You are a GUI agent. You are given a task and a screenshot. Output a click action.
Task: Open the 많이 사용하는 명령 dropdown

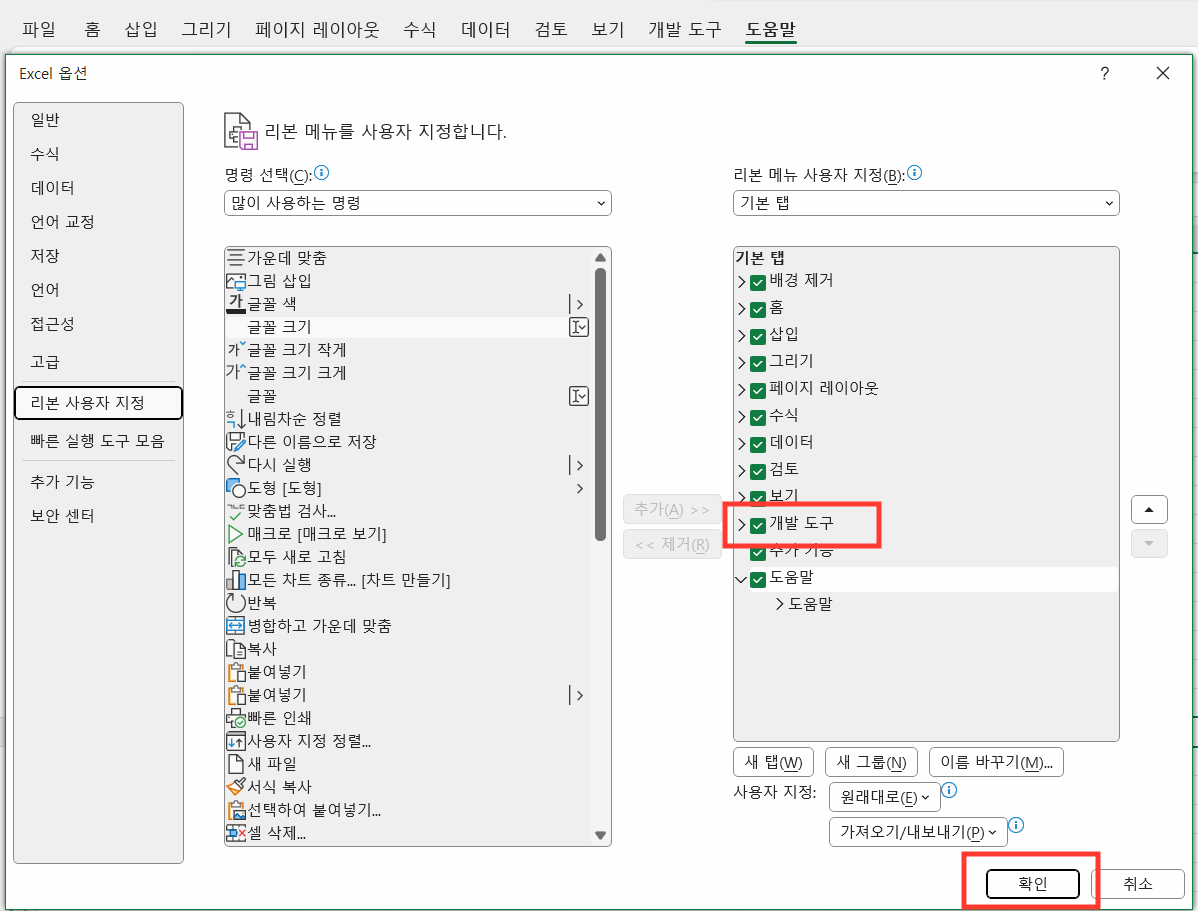point(418,203)
